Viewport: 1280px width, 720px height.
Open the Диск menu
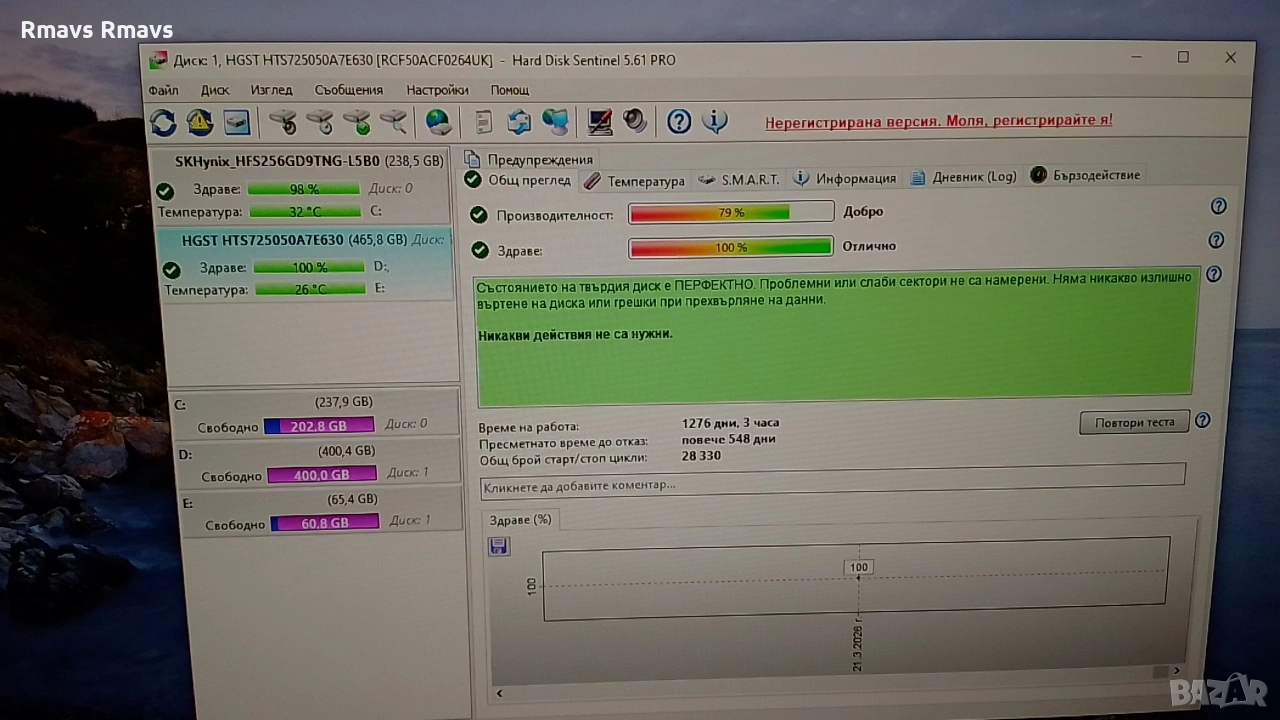pyautogui.click(x=215, y=90)
